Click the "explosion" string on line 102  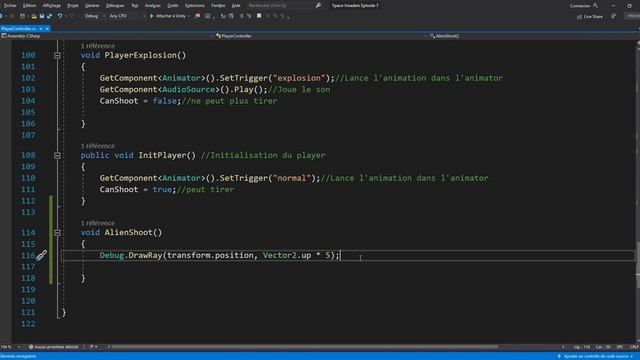coord(301,78)
